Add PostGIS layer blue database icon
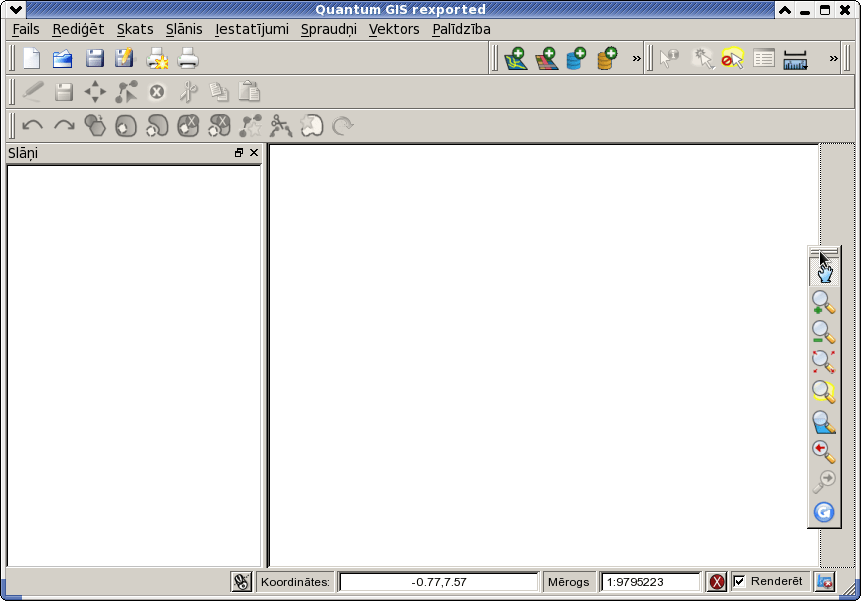Viewport: 861px width, 601px height. (x=576, y=58)
